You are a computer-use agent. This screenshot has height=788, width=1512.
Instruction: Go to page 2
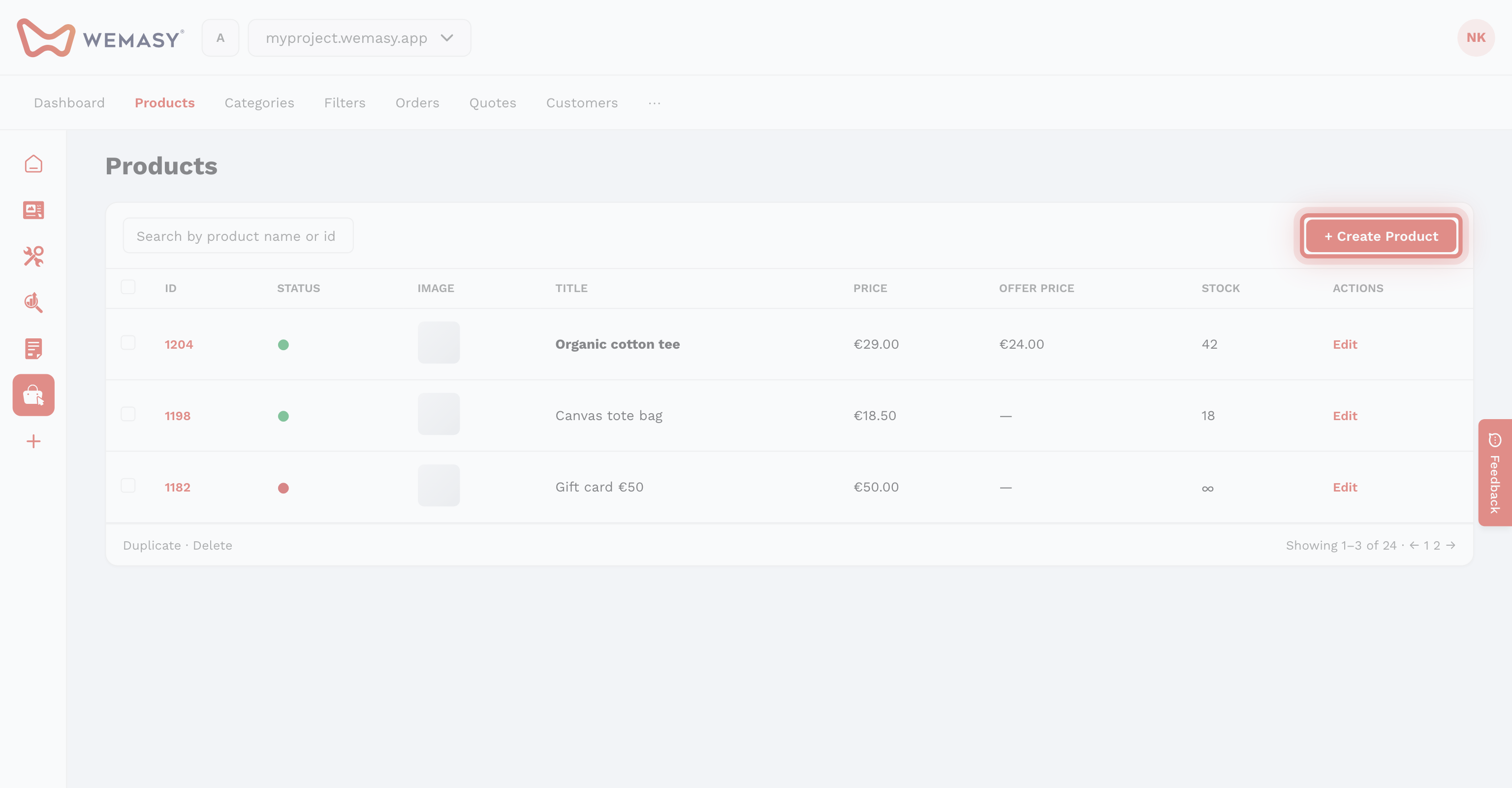[1436, 546]
